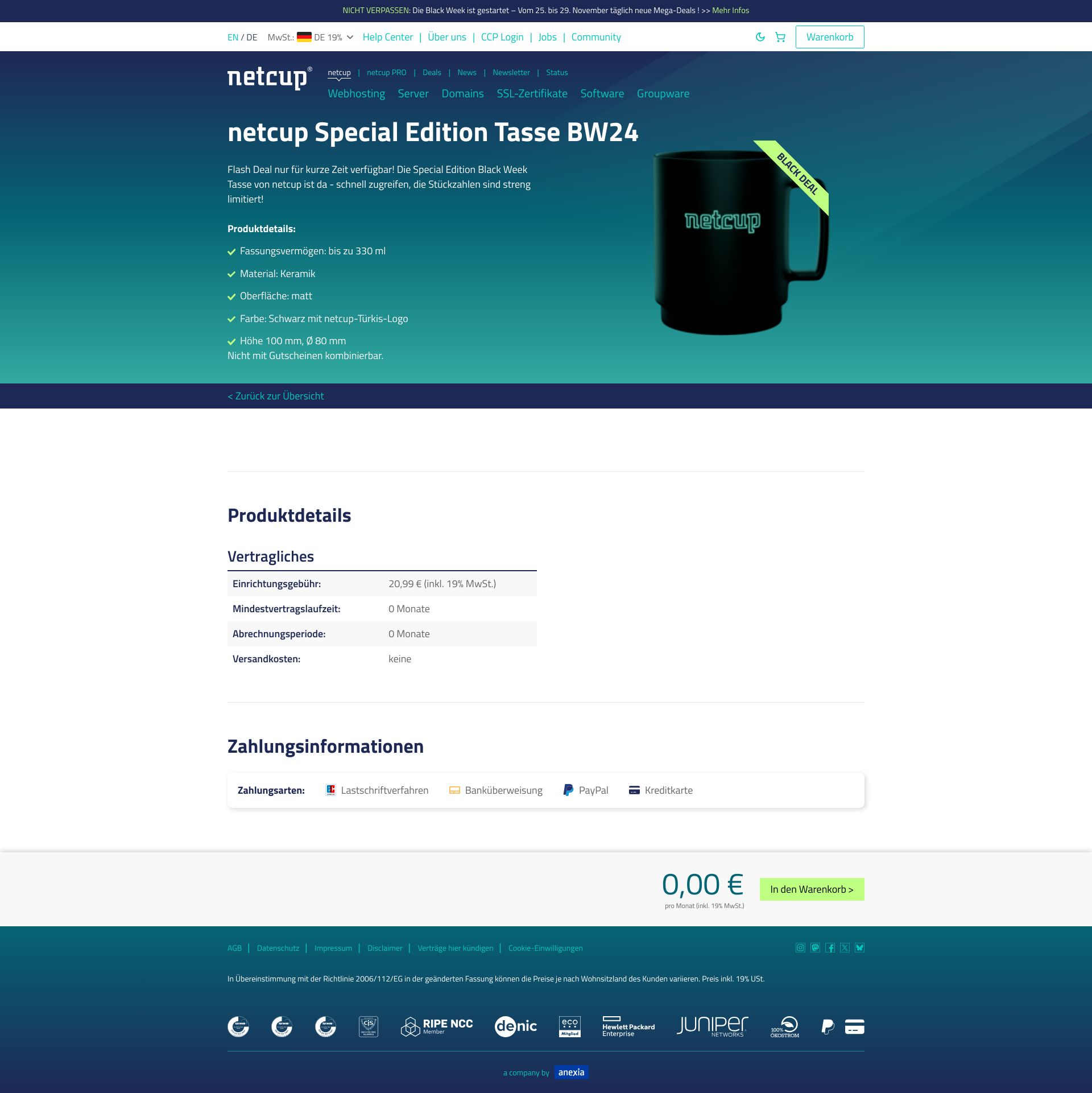
Task: Open Impressum footer link
Action: pyautogui.click(x=333, y=948)
